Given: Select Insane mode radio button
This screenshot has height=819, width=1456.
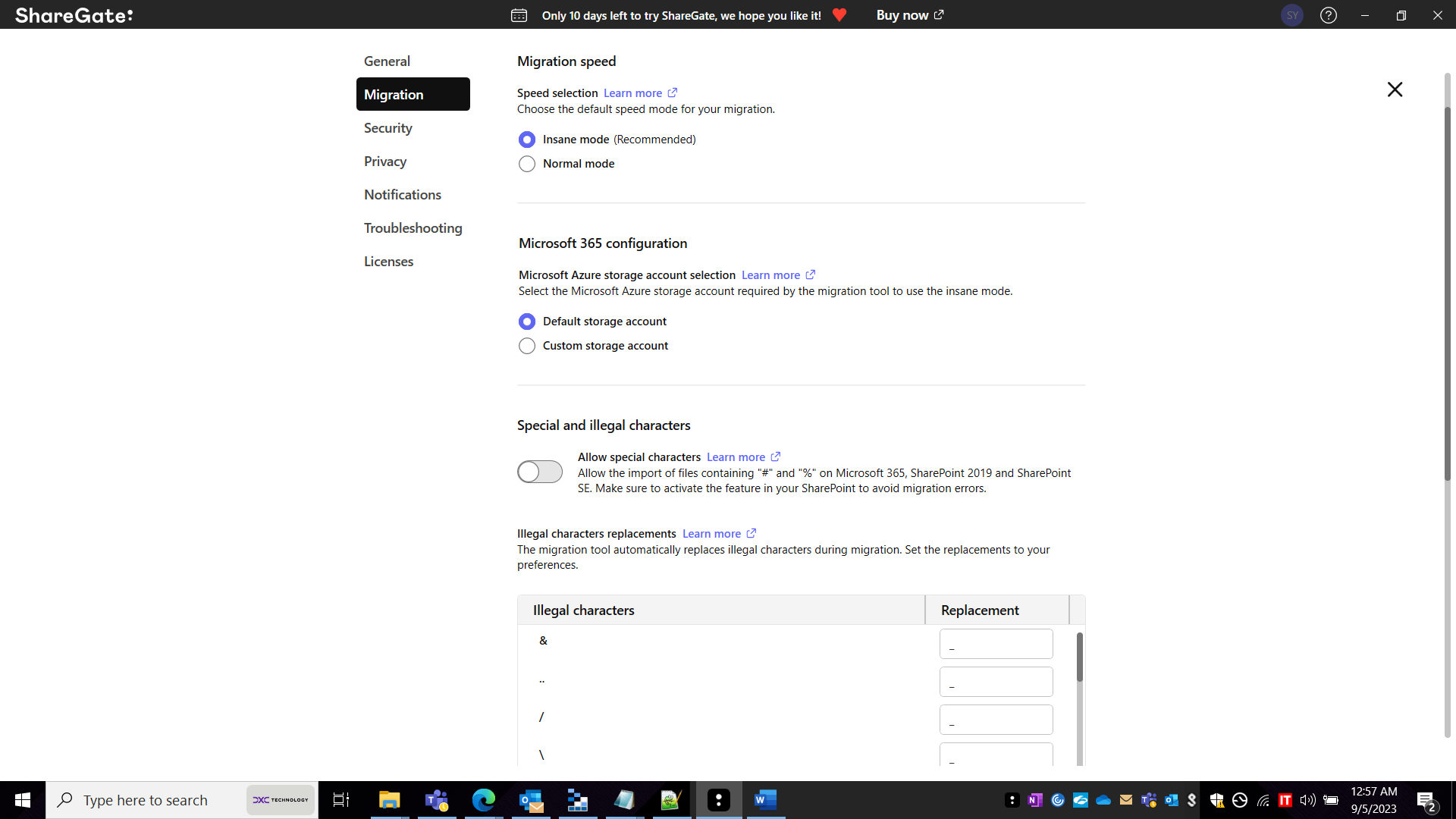Looking at the screenshot, I should (527, 140).
